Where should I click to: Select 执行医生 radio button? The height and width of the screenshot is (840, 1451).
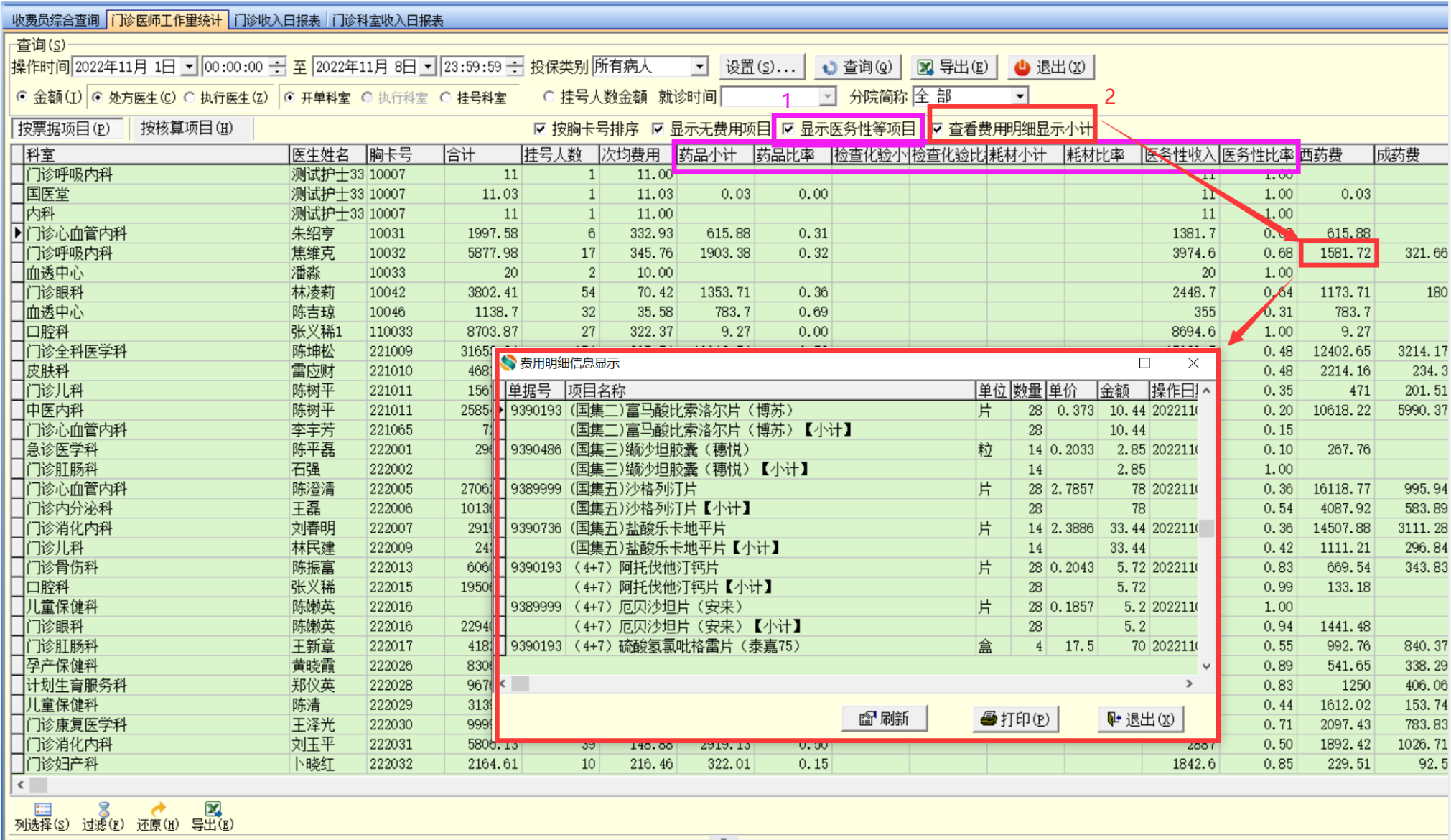(190, 98)
